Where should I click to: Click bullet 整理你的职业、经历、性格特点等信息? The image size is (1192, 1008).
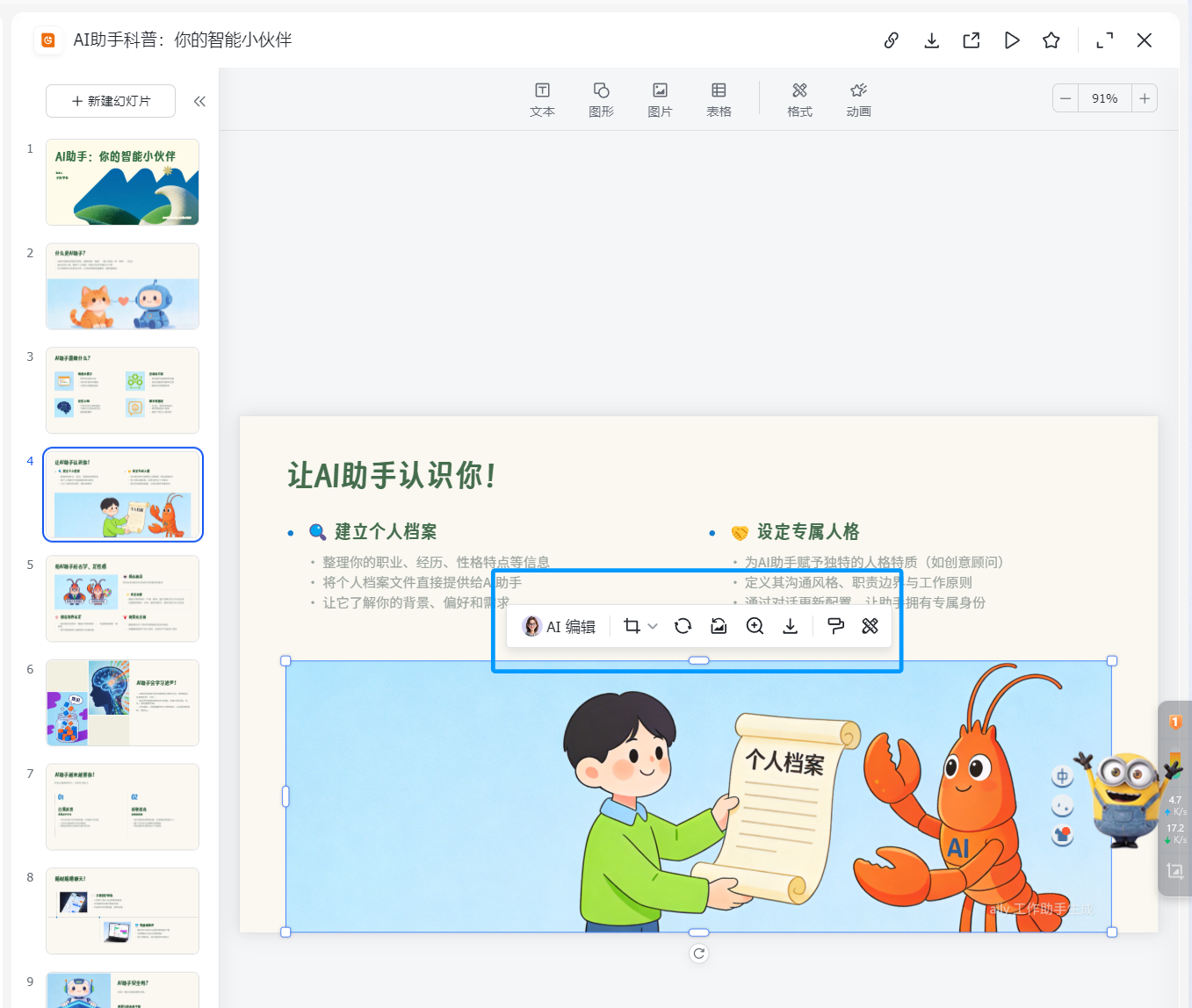436,562
